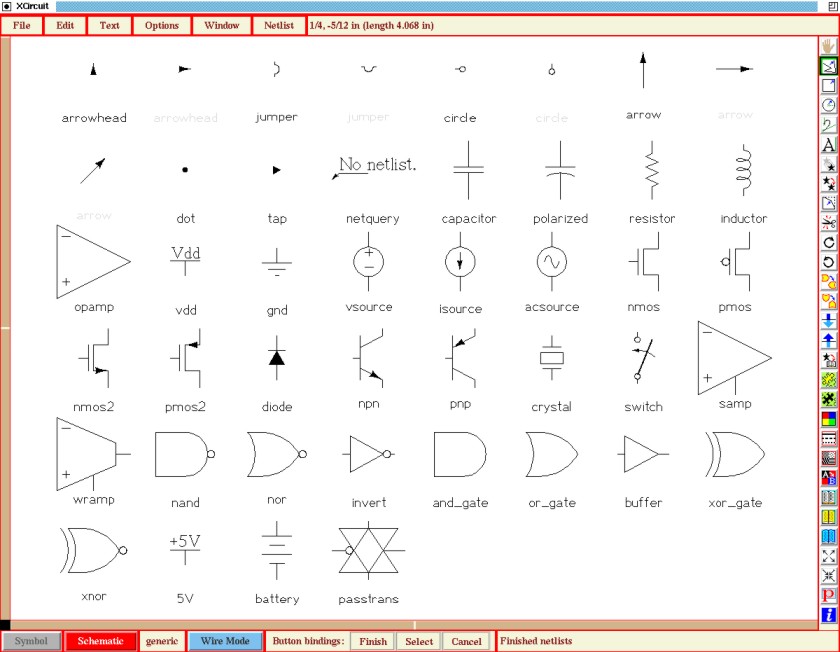This screenshot has width=840, height=652.
Task: Click the blue info help icon
Action: [828, 614]
